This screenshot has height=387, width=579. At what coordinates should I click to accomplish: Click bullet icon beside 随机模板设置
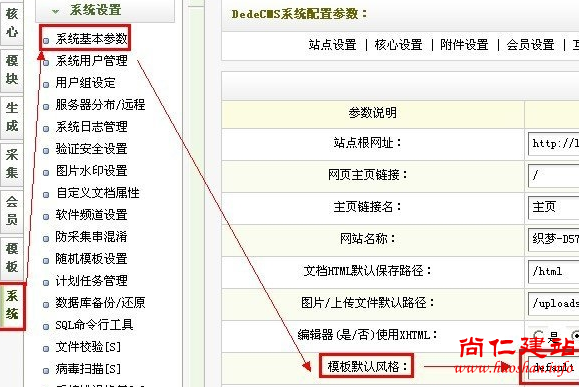pyautogui.click(x=46, y=261)
